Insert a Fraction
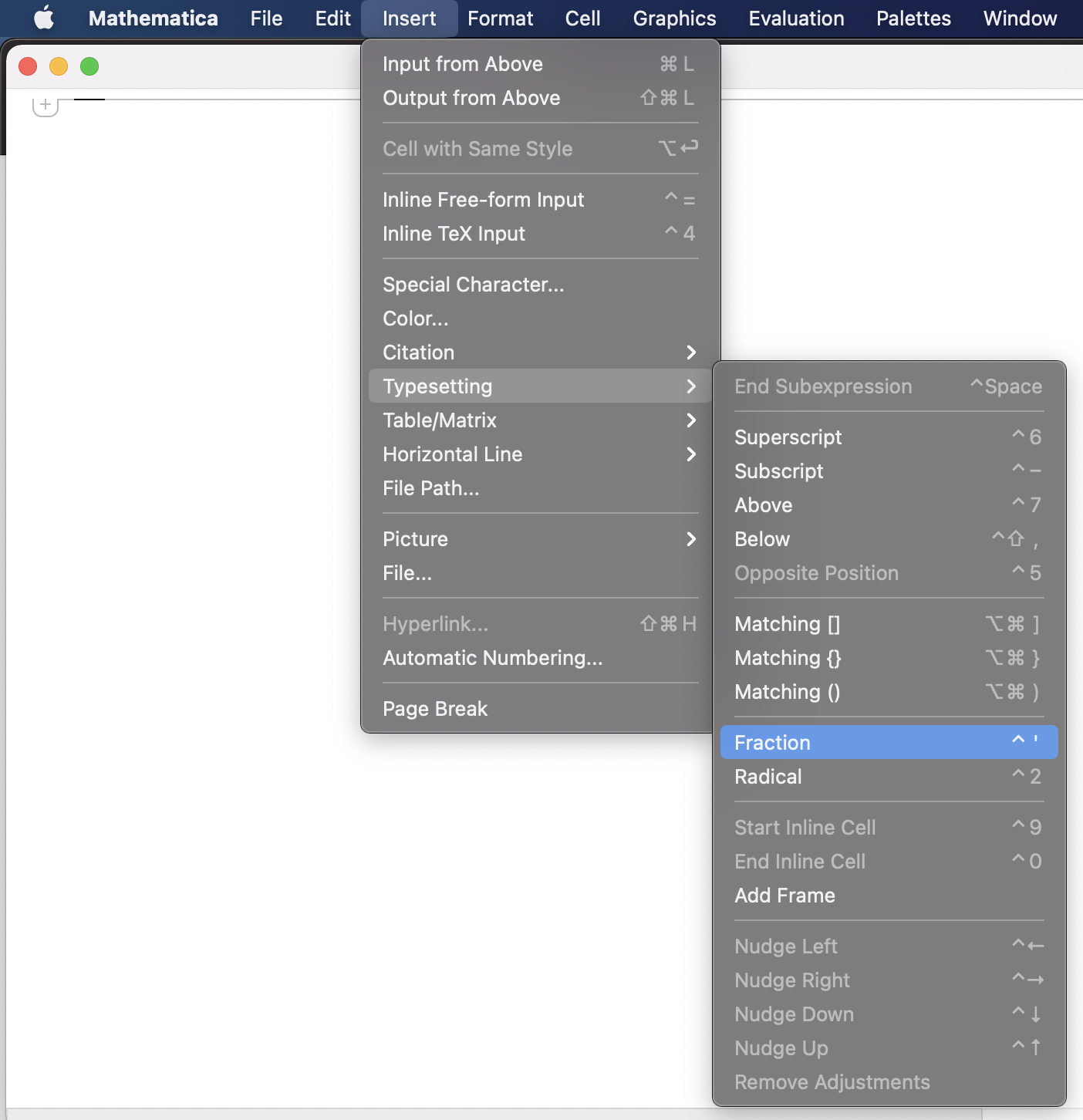 coord(889,743)
